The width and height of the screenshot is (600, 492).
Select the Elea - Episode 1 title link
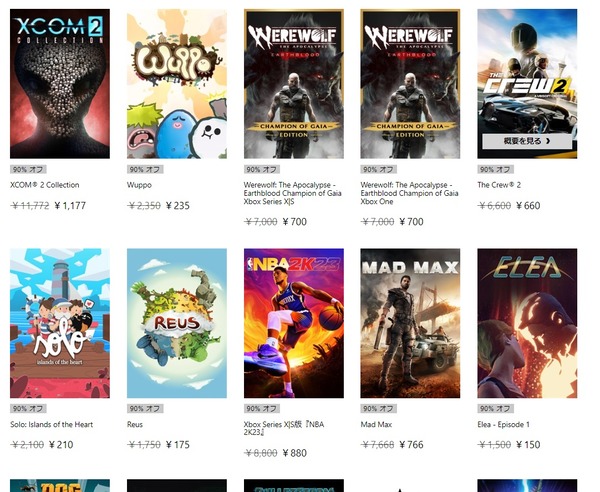click(x=504, y=425)
